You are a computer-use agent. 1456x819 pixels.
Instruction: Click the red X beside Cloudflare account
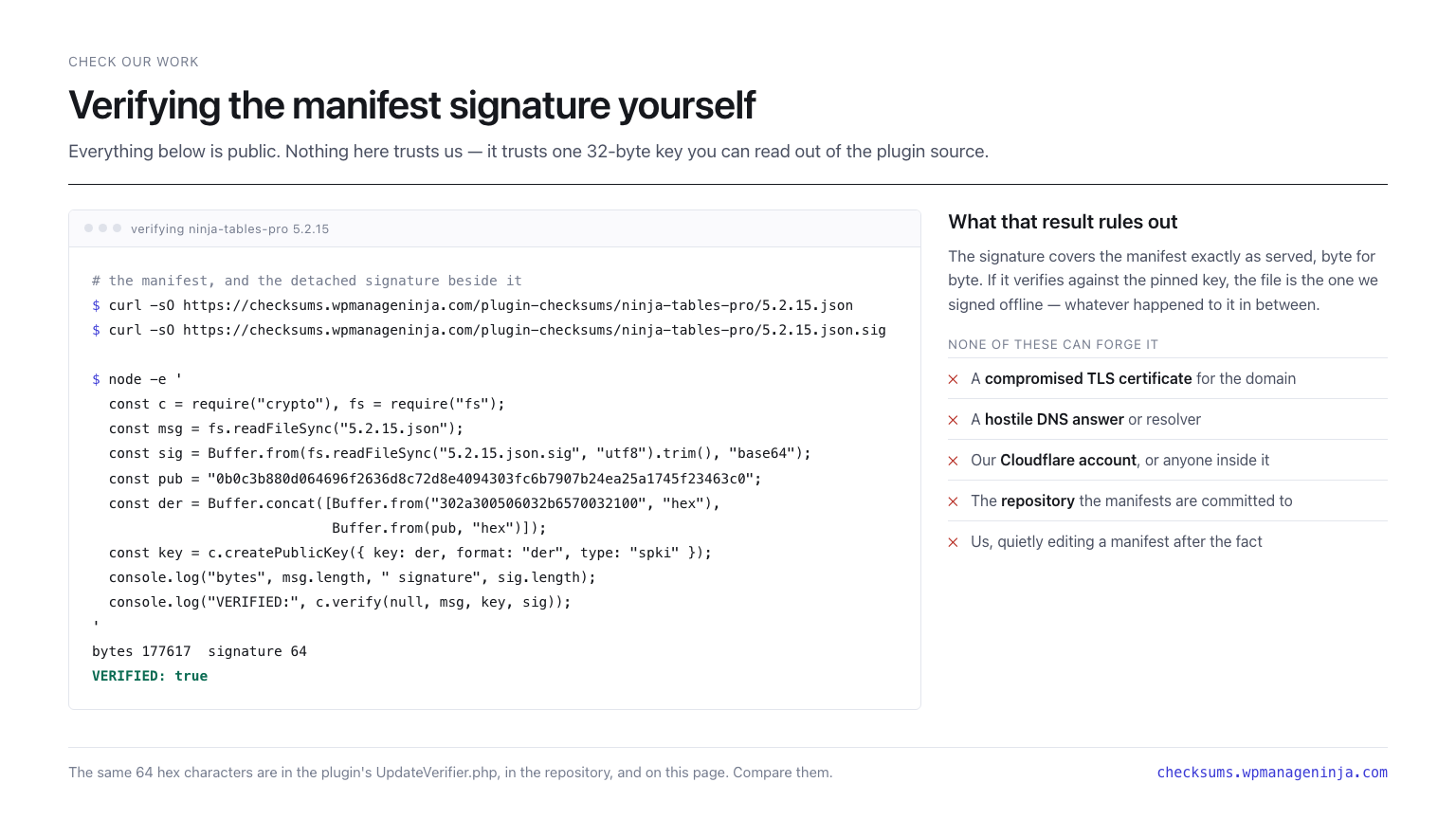pyautogui.click(x=954, y=461)
